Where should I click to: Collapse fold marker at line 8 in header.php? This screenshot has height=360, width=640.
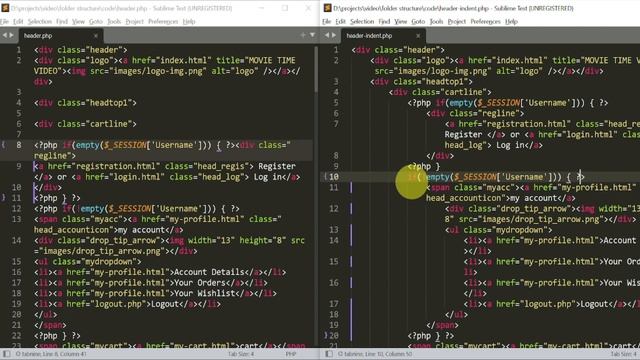click(3, 144)
